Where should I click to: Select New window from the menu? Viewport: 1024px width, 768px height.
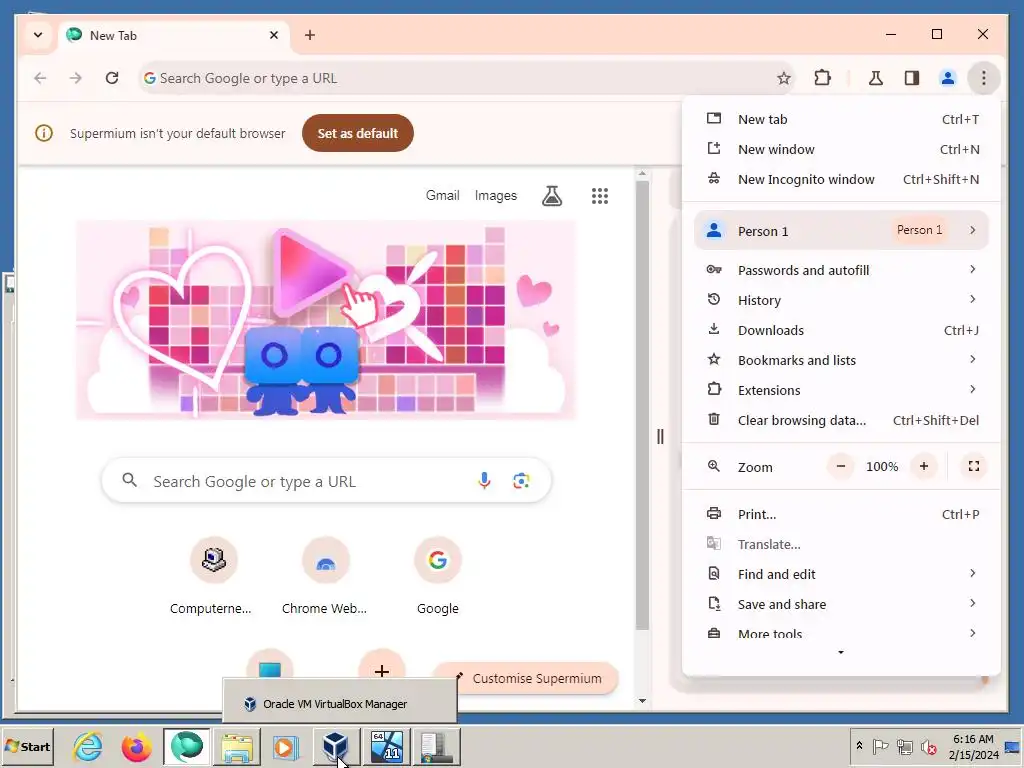click(841, 150)
